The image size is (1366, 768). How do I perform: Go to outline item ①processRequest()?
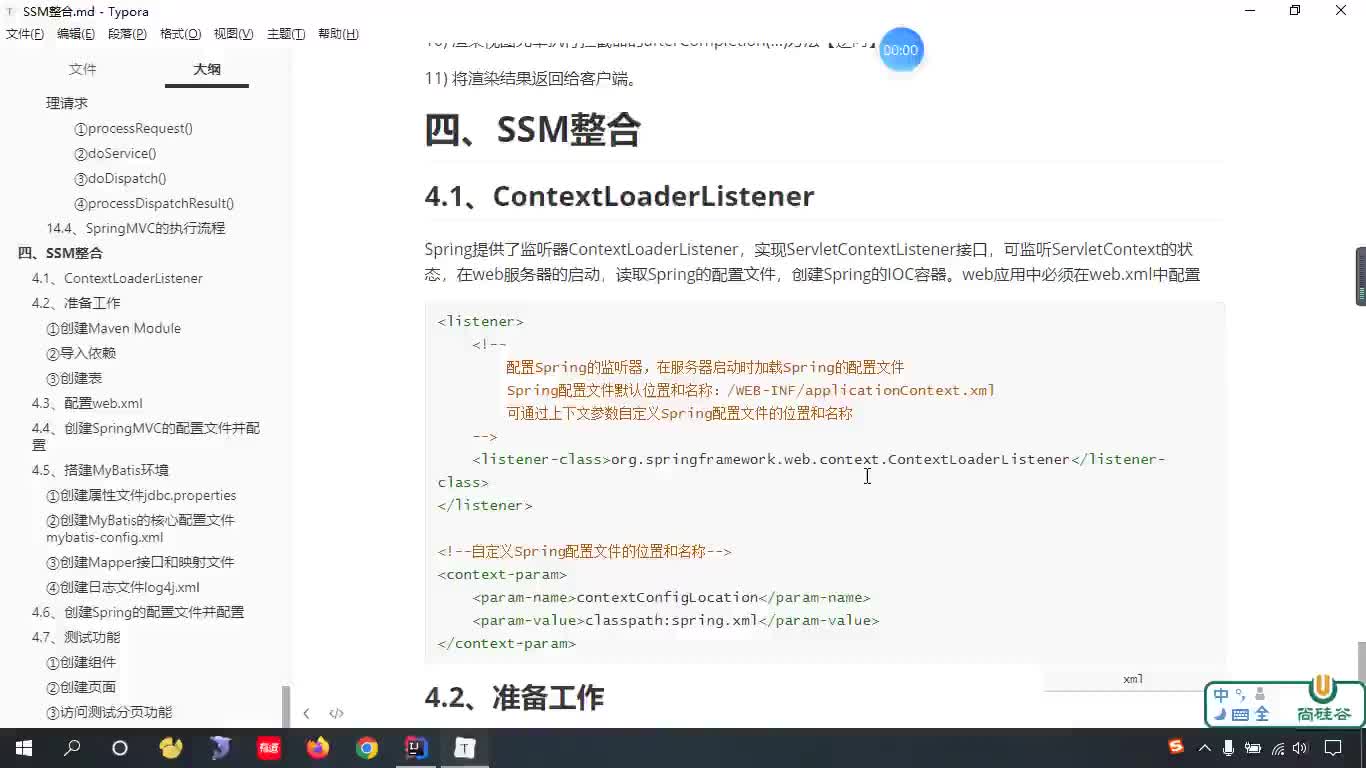click(x=133, y=128)
